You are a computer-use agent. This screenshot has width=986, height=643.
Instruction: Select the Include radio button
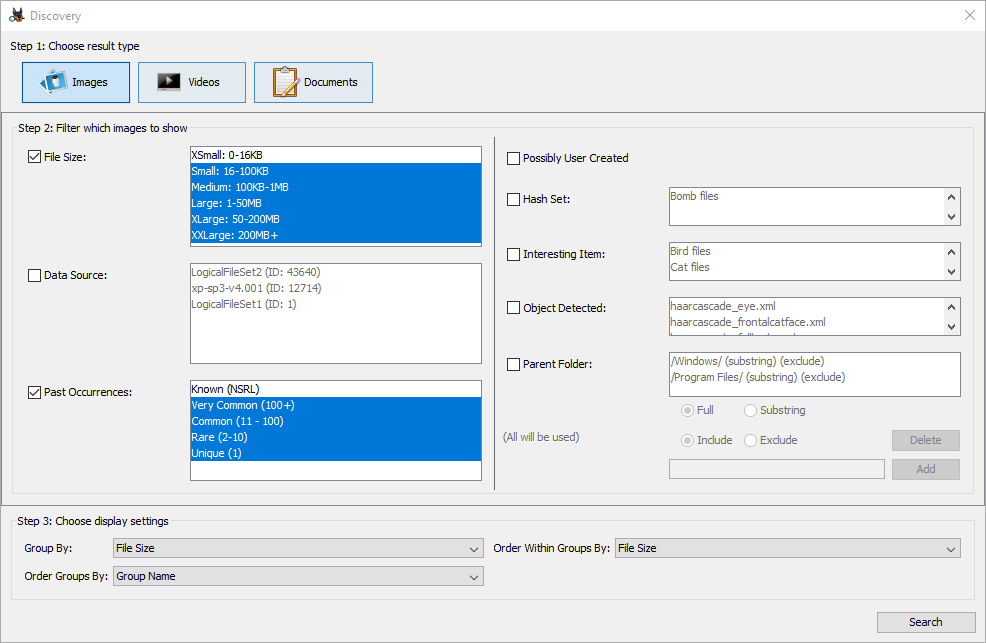[x=687, y=441]
